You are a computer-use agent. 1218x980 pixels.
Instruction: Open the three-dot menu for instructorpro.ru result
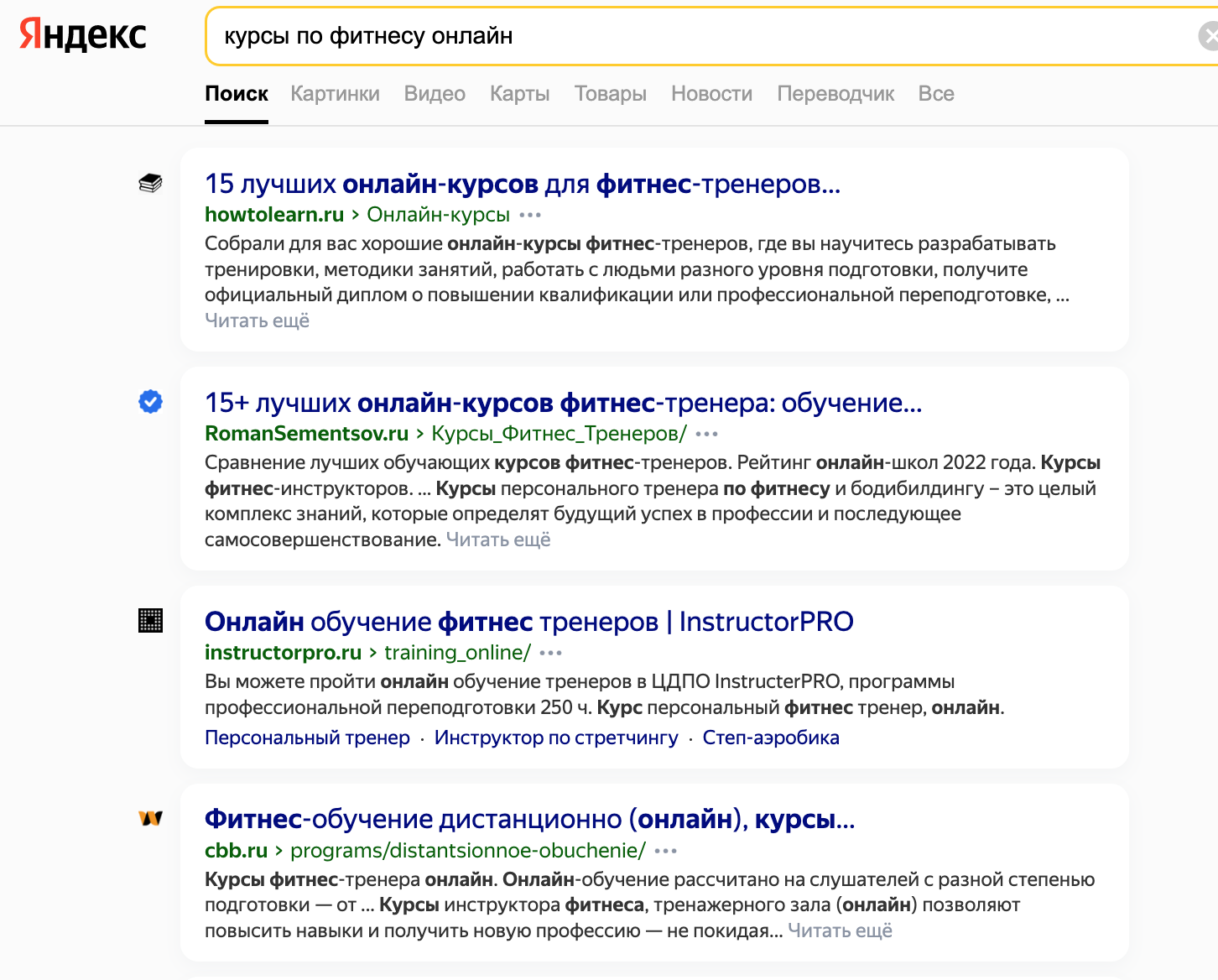[x=551, y=653]
